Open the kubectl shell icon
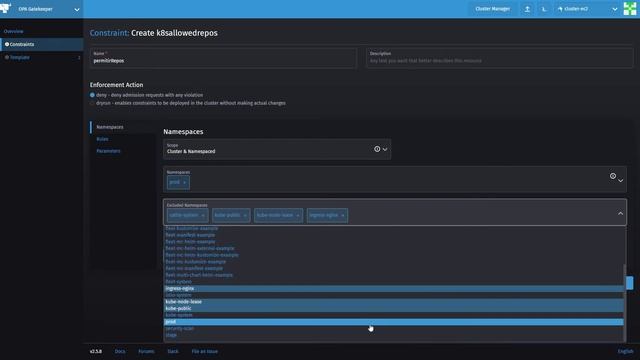The width and height of the screenshot is (640, 360). (x=544, y=9)
